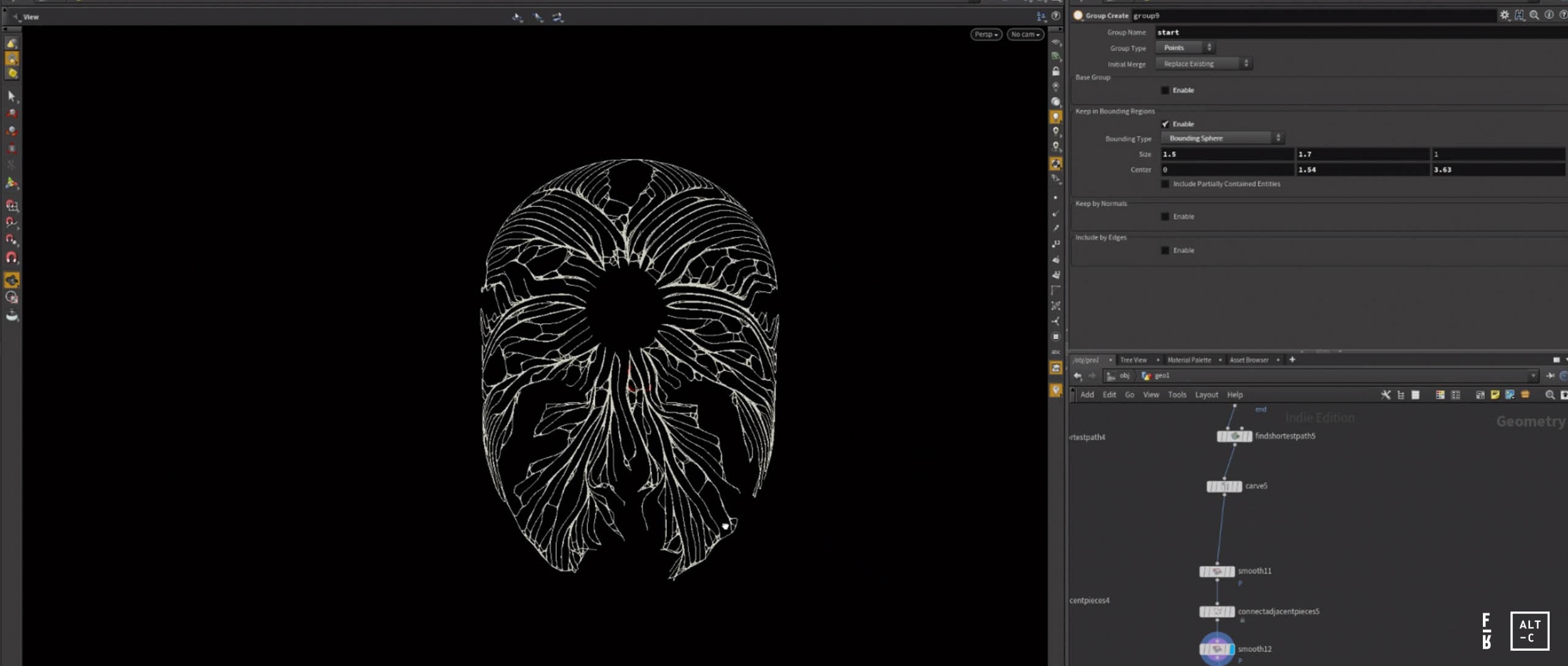The height and width of the screenshot is (666, 1568).
Task: Add a sticky note in network editor
Action: click(1495, 395)
